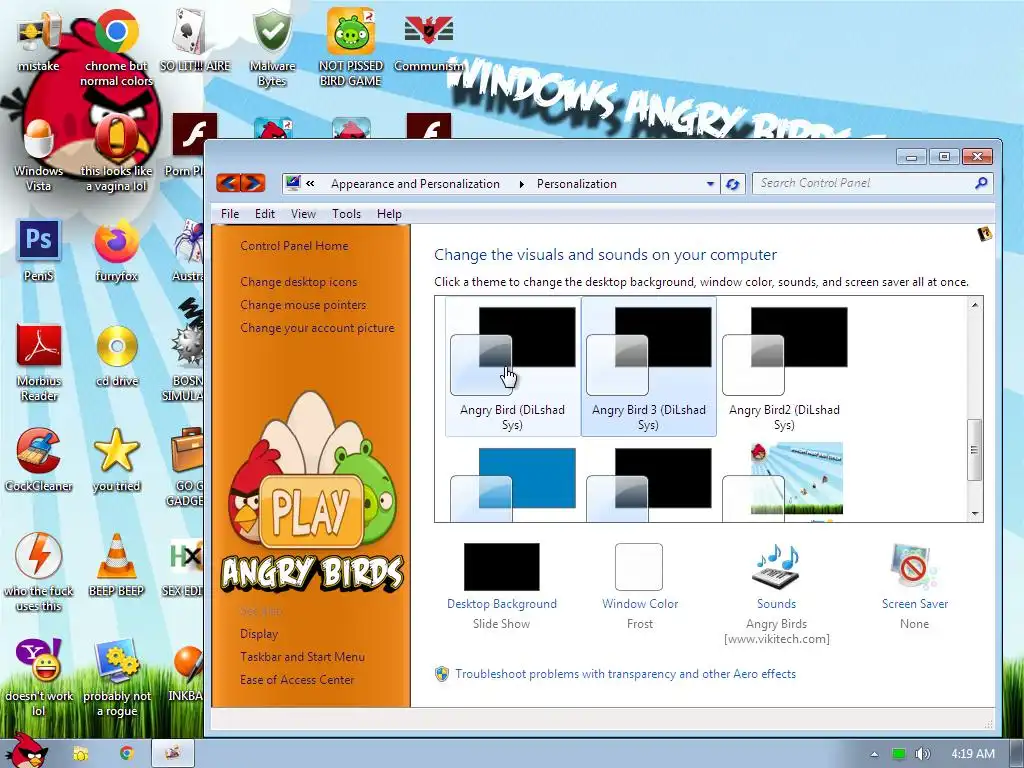Viewport: 1024px width, 768px height.
Task: Open the Tools menu
Action: click(x=346, y=214)
